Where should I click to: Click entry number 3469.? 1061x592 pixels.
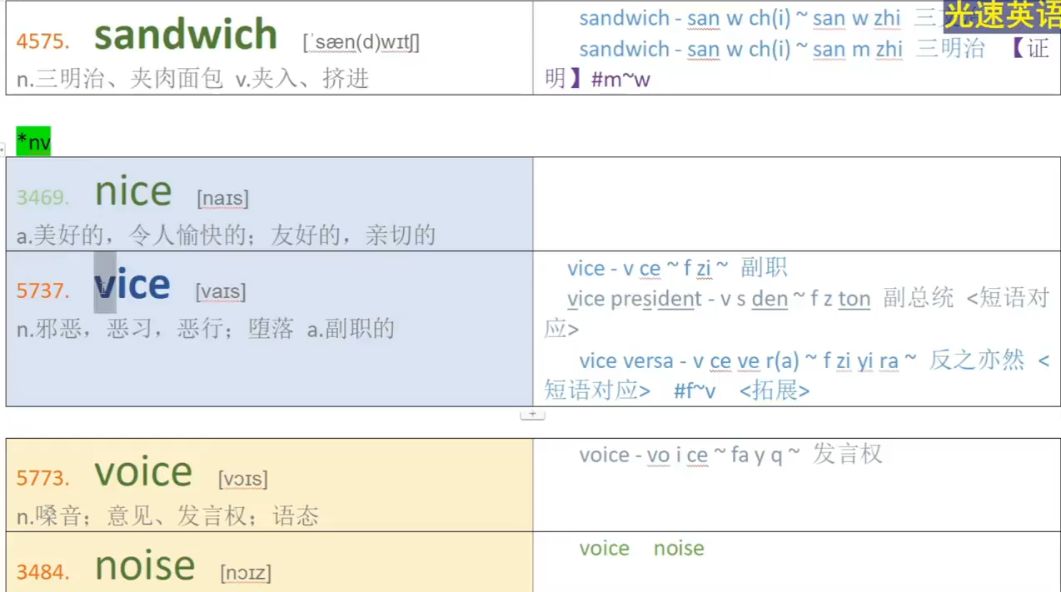(43, 198)
